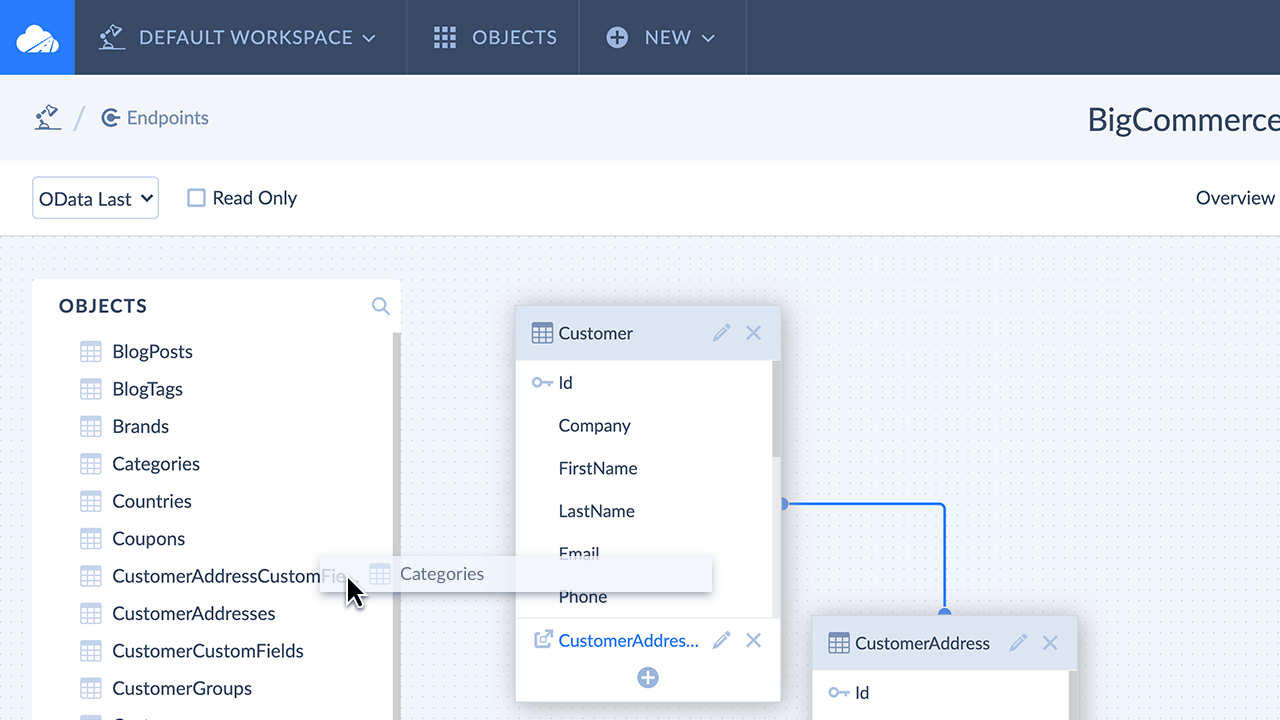
Task: Select BlogPosts in the objects list
Action: (x=152, y=352)
